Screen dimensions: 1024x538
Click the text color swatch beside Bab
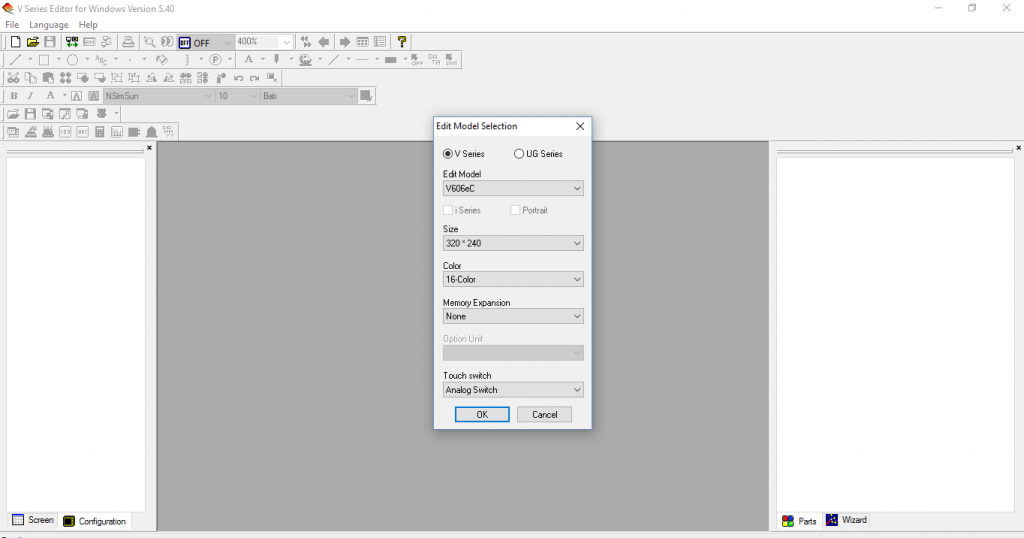366,96
